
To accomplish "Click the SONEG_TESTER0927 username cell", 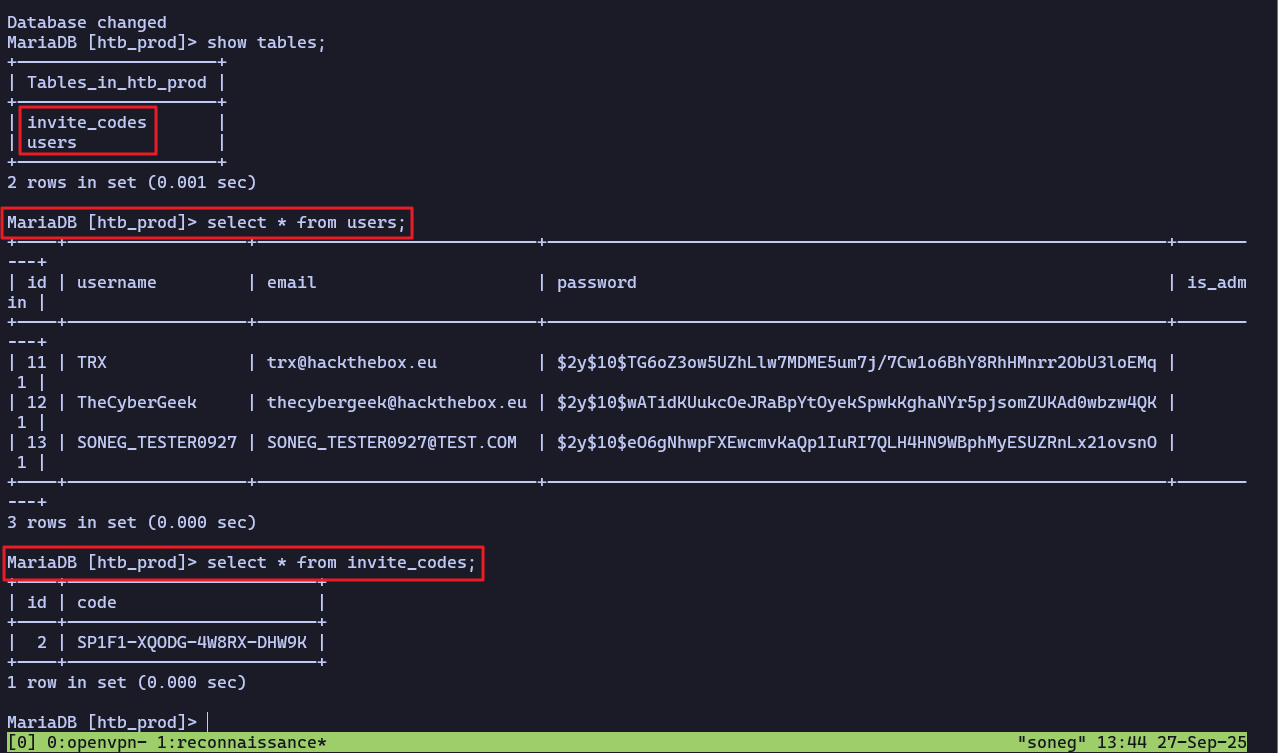I will tap(156, 442).
